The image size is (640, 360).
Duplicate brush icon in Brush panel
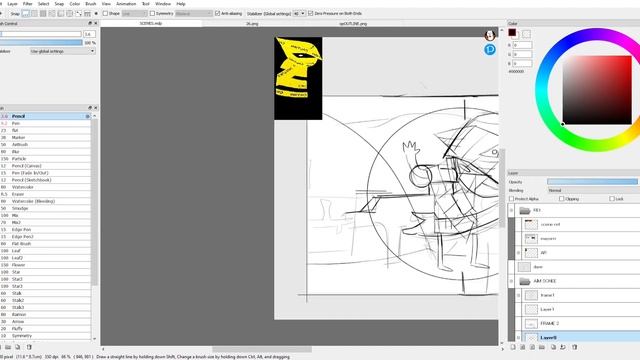[x=18, y=347]
